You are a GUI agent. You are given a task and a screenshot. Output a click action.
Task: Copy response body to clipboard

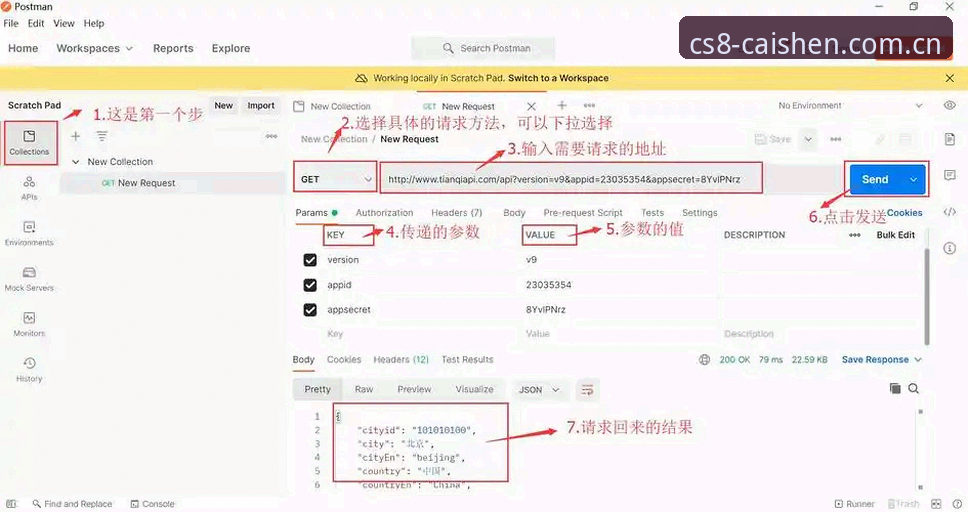(x=895, y=388)
